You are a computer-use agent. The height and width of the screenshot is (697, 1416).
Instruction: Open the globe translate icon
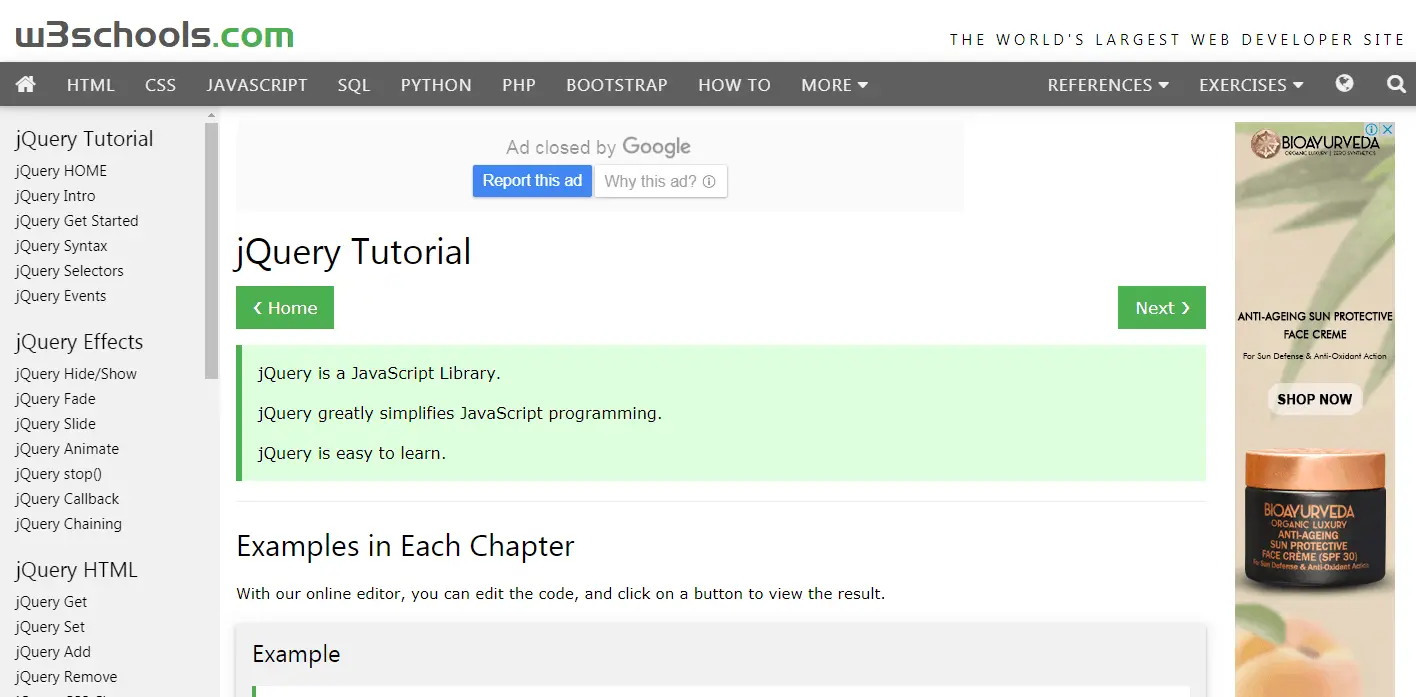[1344, 83]
